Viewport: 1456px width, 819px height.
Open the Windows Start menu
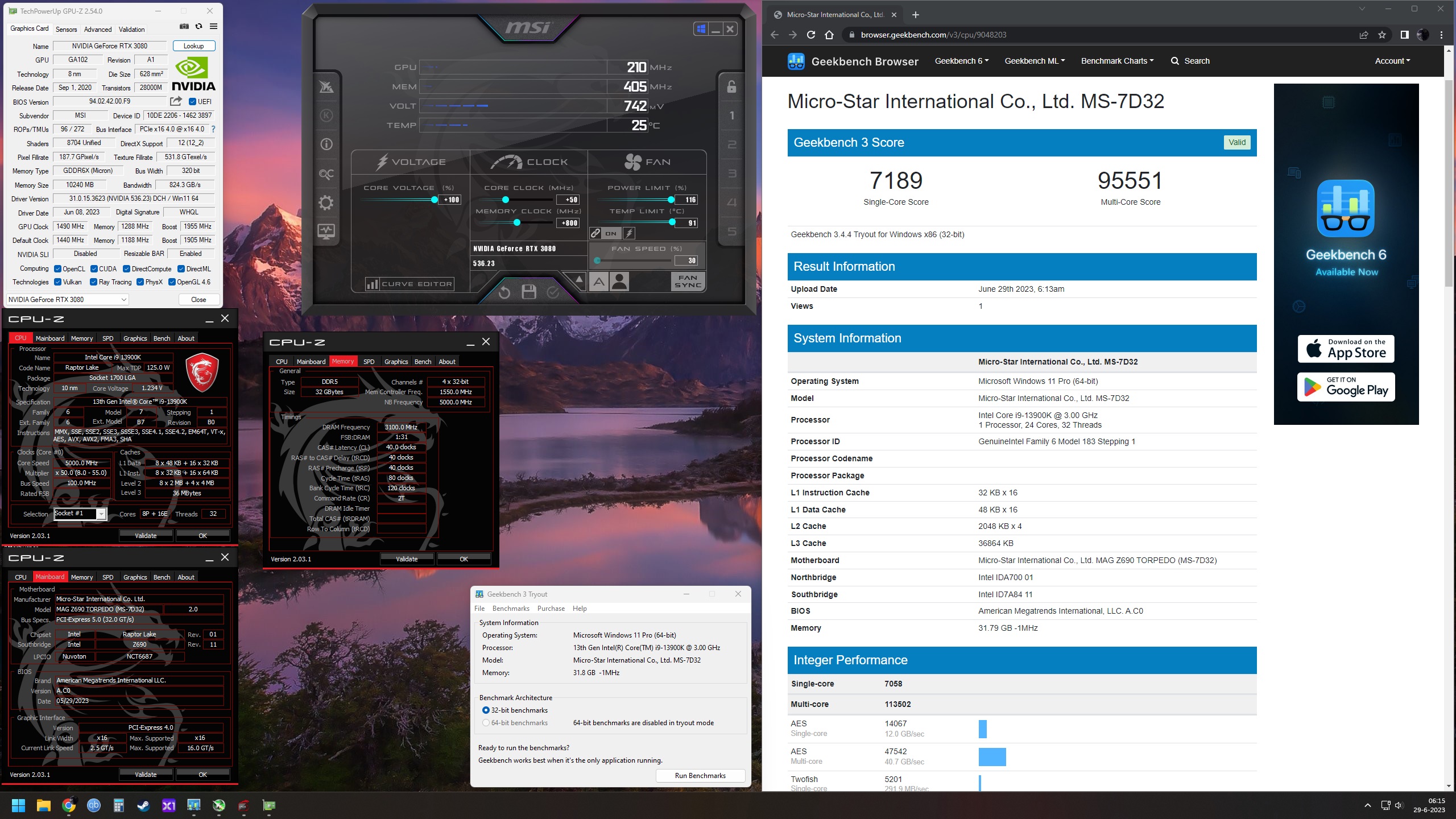click(x=18, y=805)
